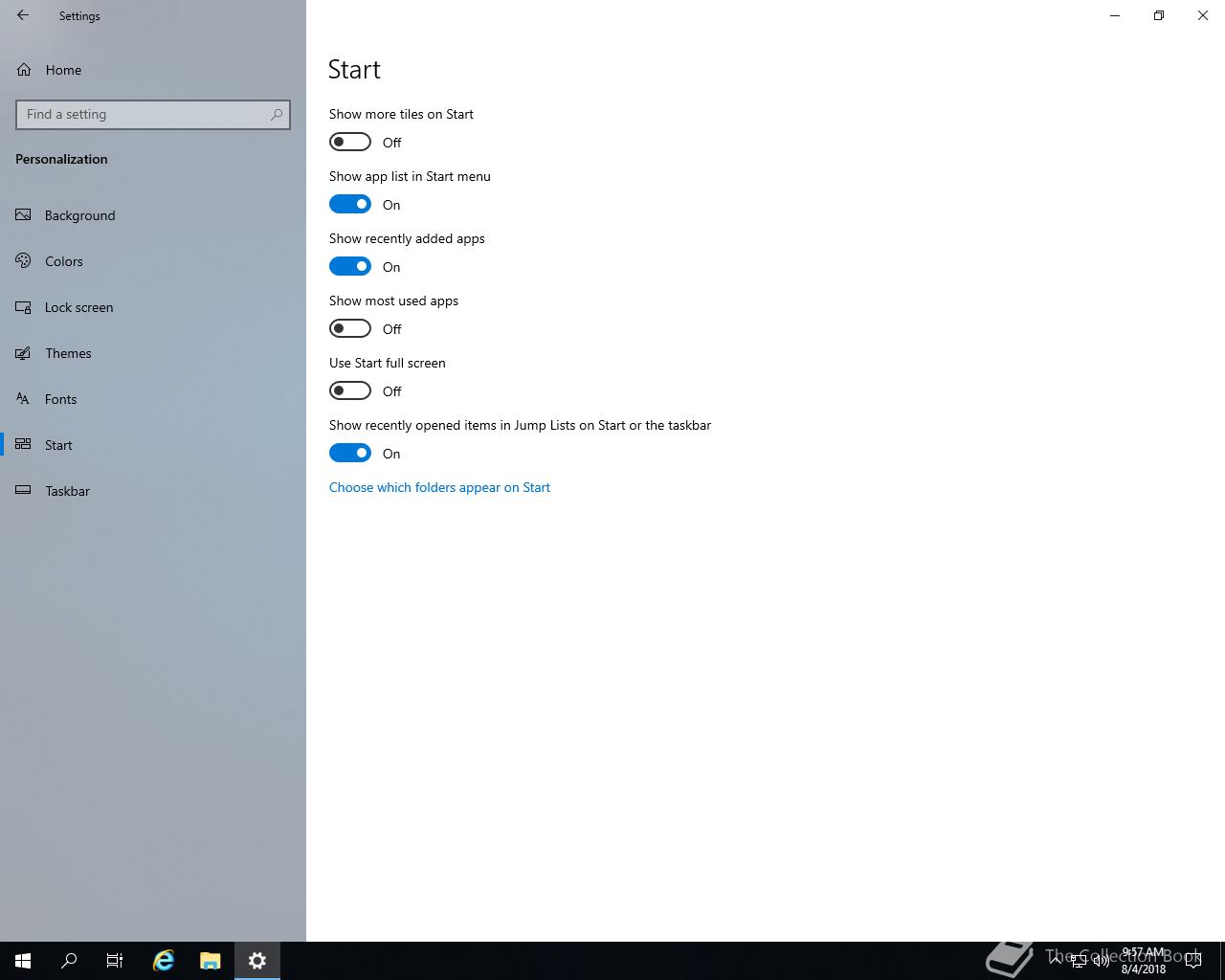1225x980 pixels.
Task: Turn off Show app list in Start menu
Action: tap(350, 204)
